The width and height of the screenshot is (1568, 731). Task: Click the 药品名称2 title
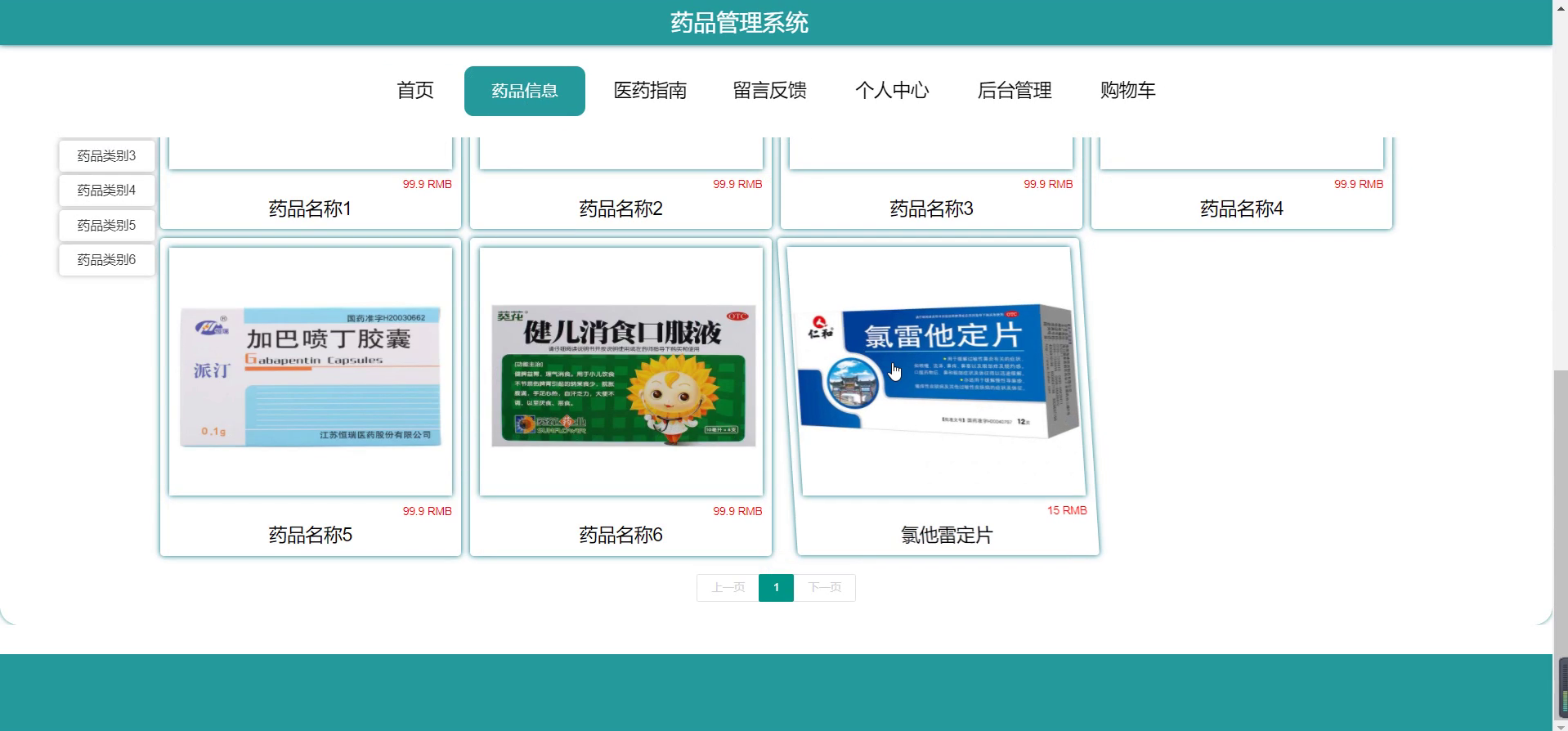pos(620,209)
